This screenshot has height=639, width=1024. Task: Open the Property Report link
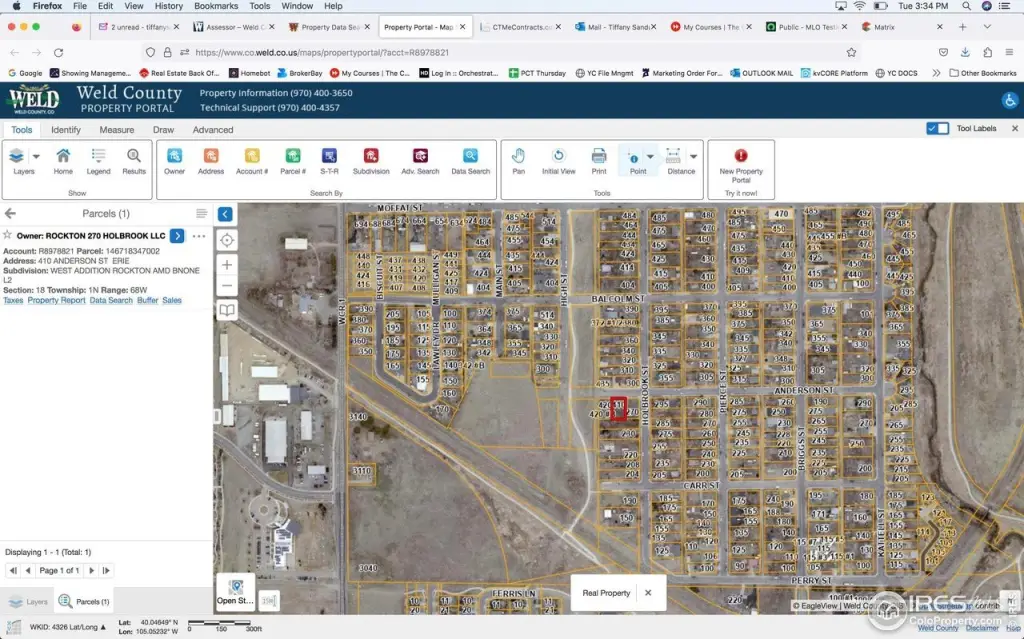(x=56, y=300)
